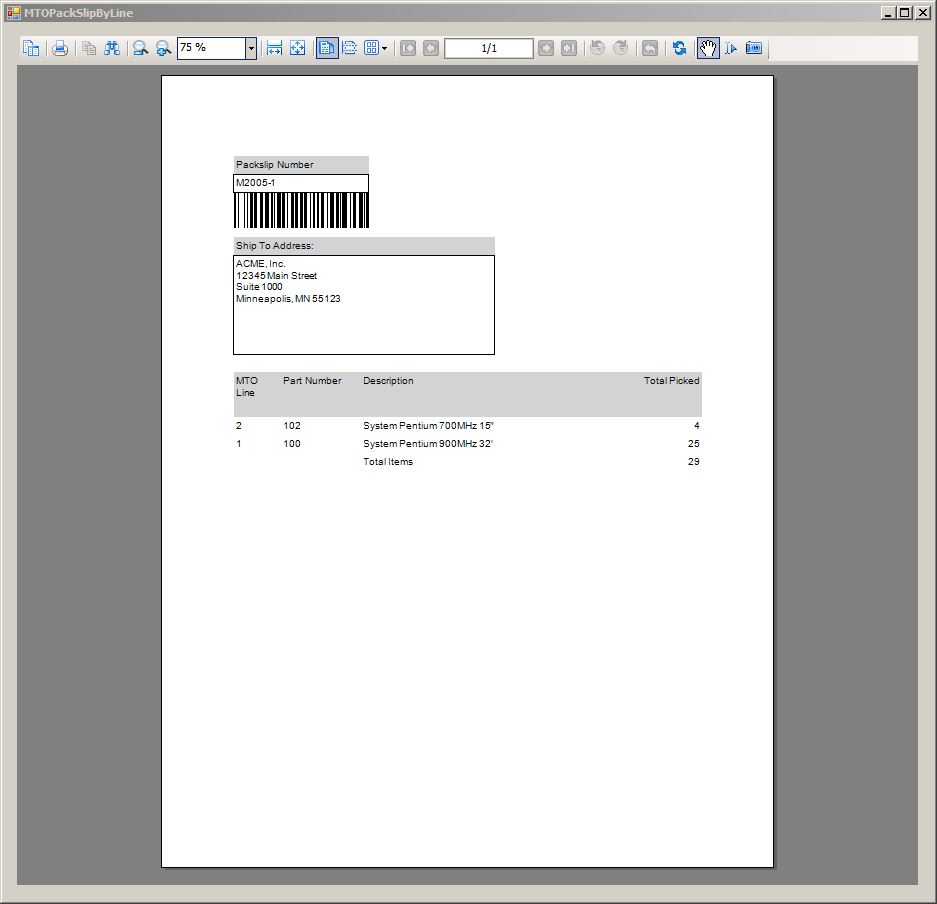Click the printer icon
The height and width of the screenshot is (904, 937).
pyautogui.click(x=60, y=48)
